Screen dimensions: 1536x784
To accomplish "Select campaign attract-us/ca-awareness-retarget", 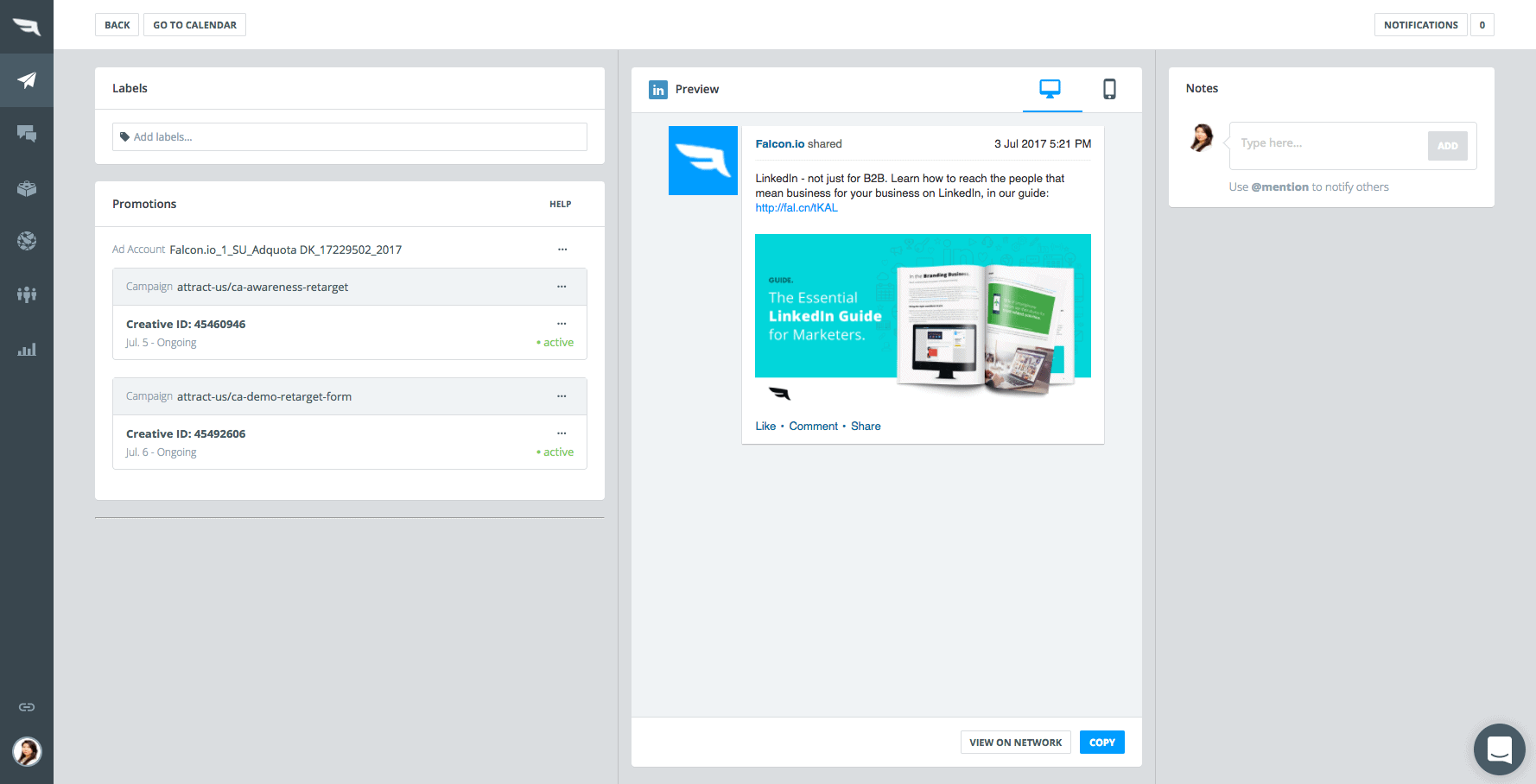I will tap(263, 287).
